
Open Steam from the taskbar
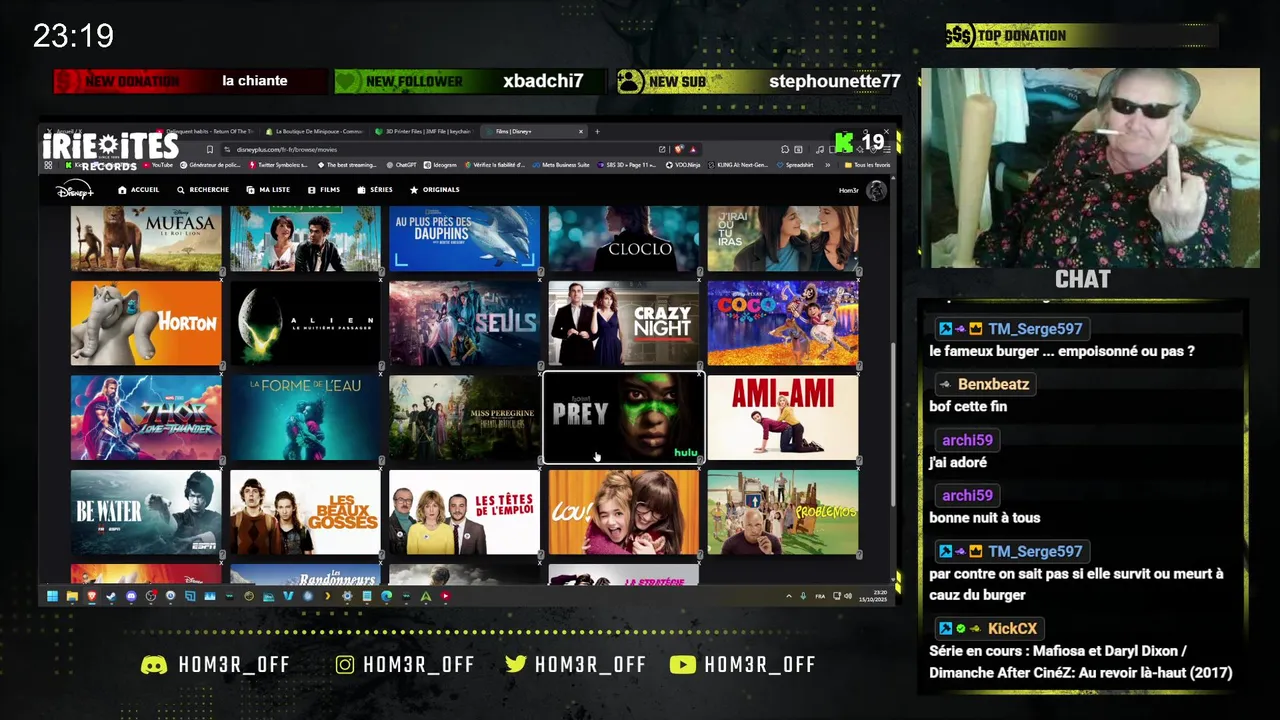pos(111,596)
